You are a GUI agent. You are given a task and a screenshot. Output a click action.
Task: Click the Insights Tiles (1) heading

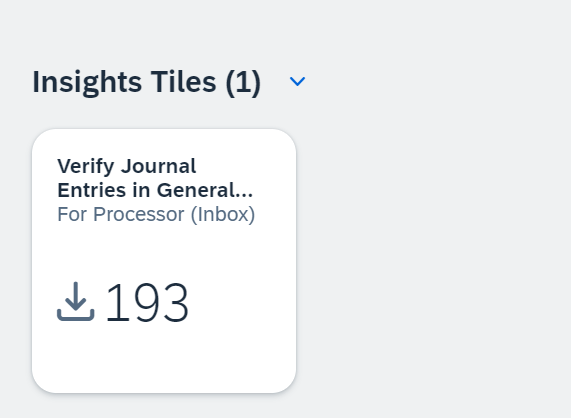[x=147, y=82]
